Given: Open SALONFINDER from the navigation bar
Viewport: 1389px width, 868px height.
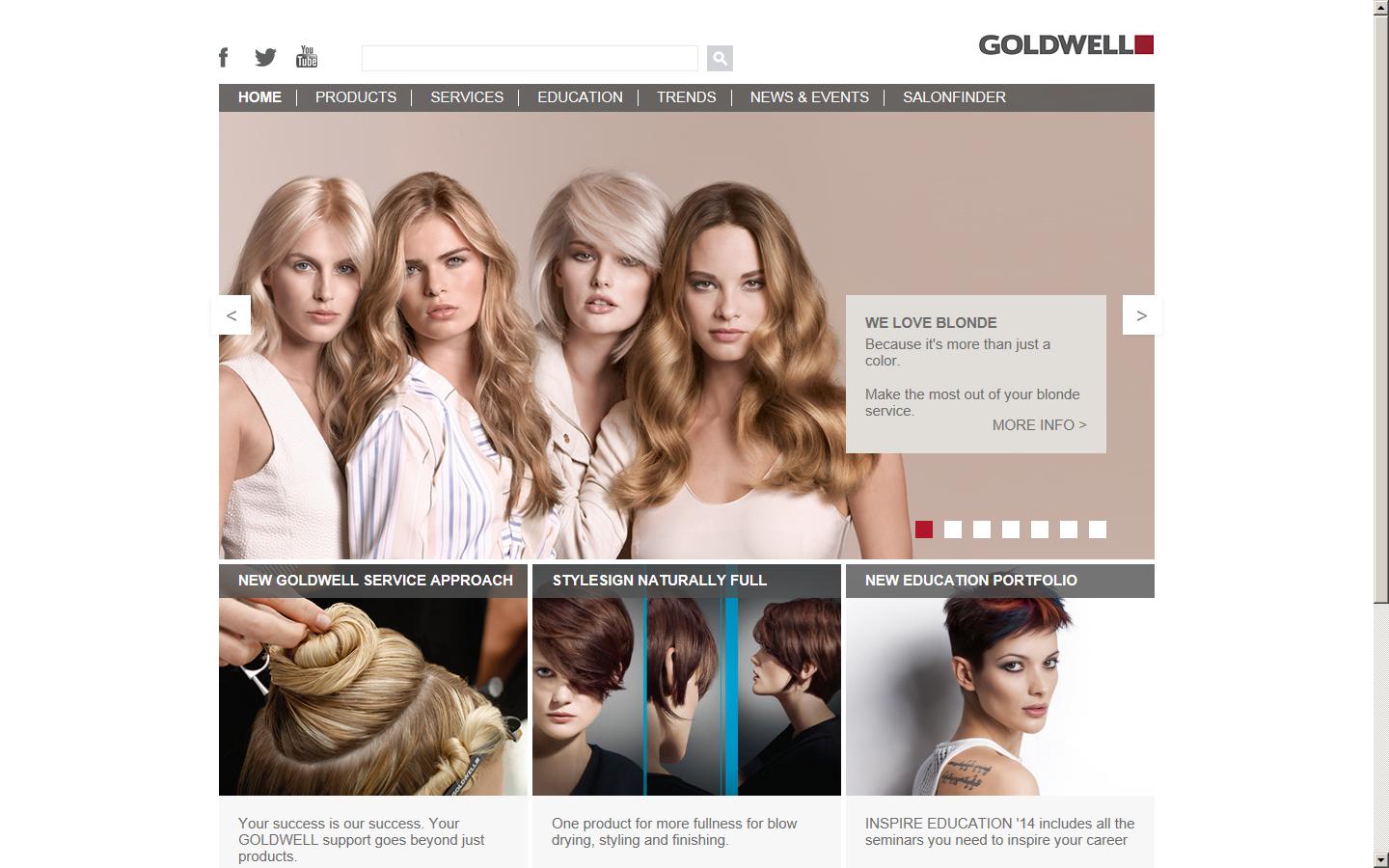Looking at the screenshot, I should point(953,96).
